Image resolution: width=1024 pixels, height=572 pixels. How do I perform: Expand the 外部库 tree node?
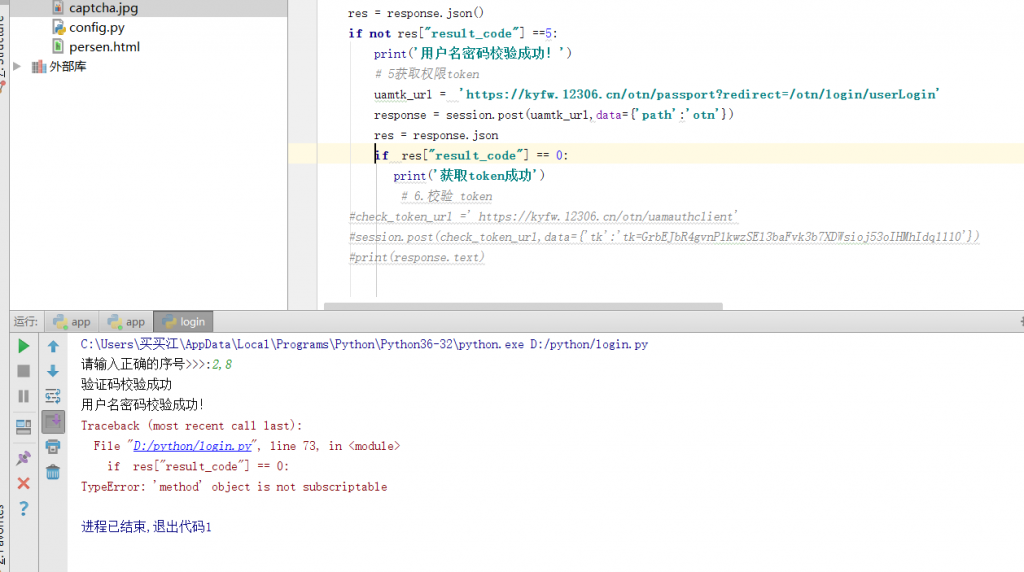click(x=17, y=66)
